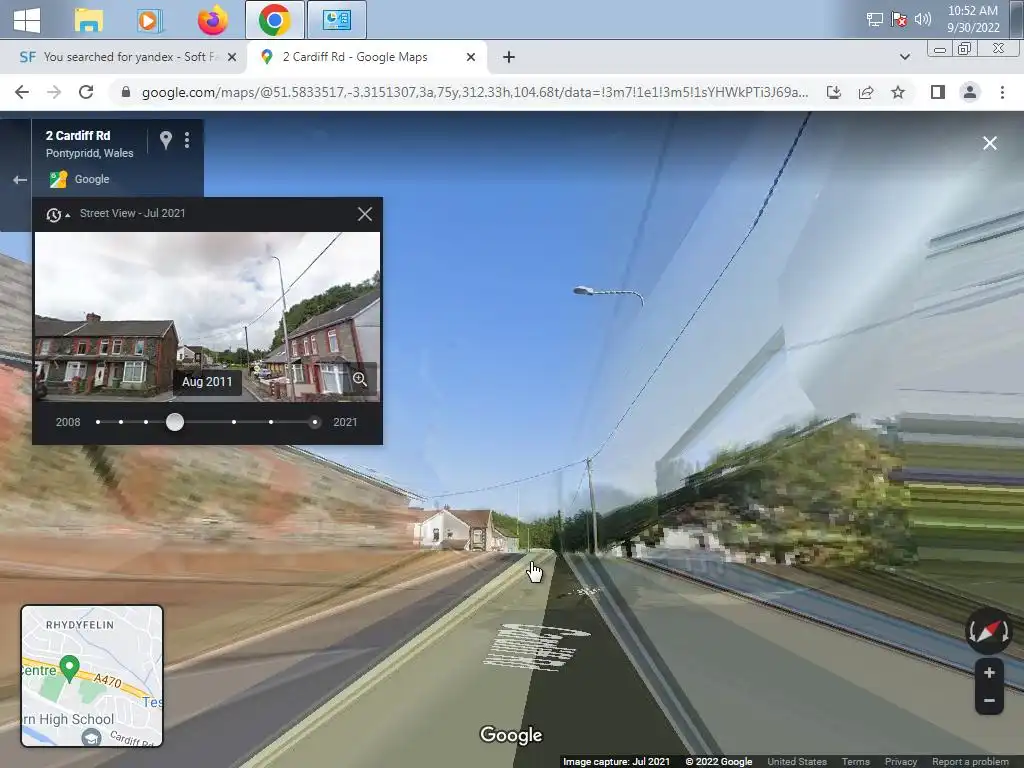This screenshot has height=768, width=1024.
Task: Go forward in browser history
Action: (54, 92)
